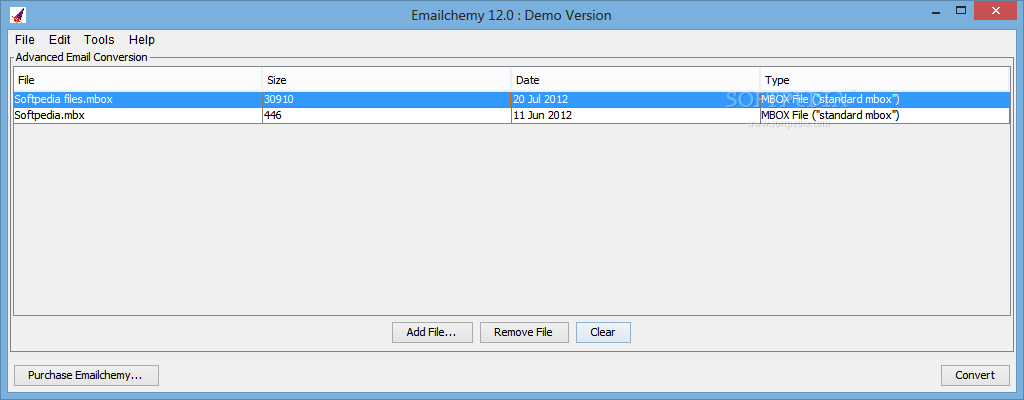Click the Type cell of Softpedia.mbx

885,115
